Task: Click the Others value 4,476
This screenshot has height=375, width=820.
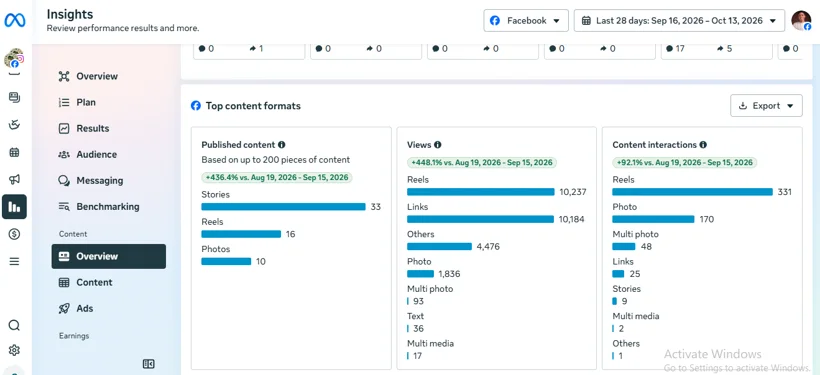Action: [488, 246]
